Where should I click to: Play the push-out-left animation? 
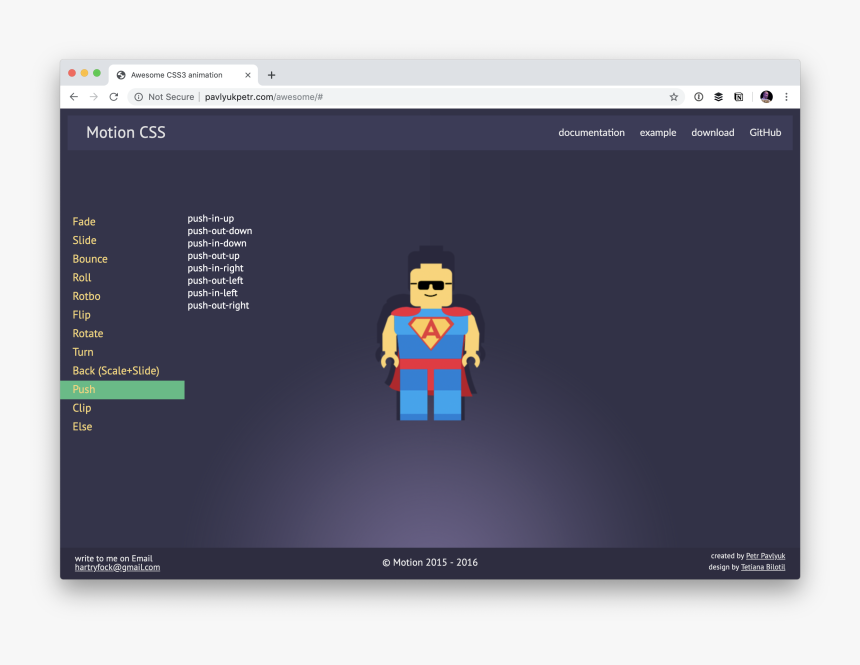pyautogui.click(x=215, y=280)
